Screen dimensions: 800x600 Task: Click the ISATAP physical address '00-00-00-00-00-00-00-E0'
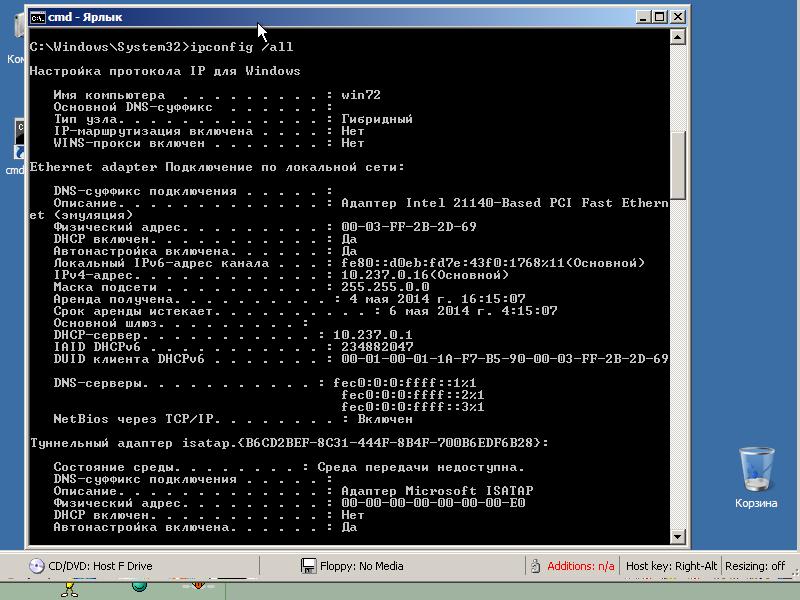pos(433,503)
